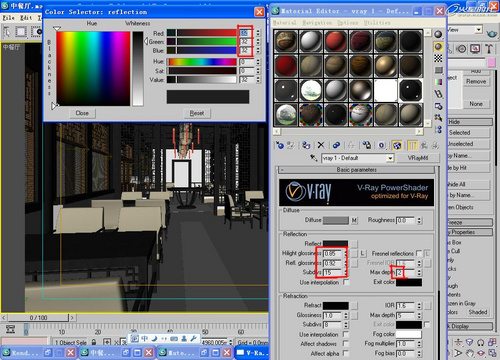Click the Make Material Copy icon
500x360 pixels.
pos(336,145)
